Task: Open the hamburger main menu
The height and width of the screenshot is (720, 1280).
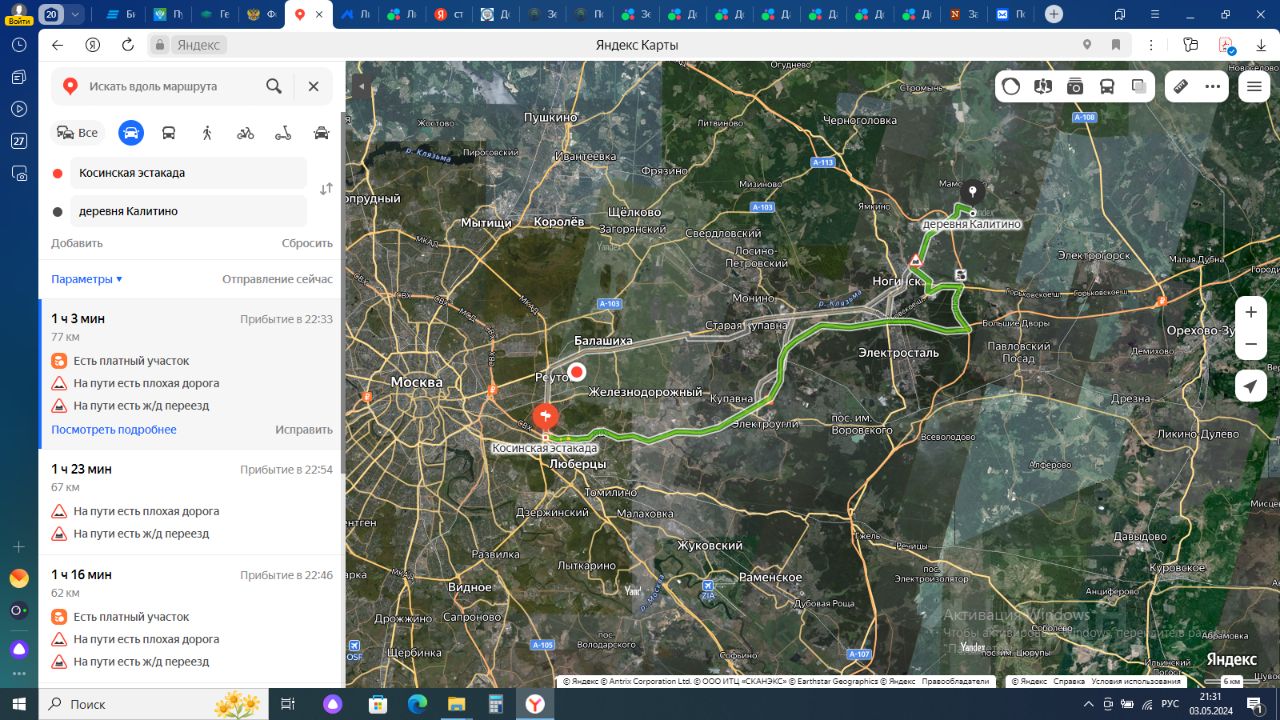Action: tap(1254, 86)
